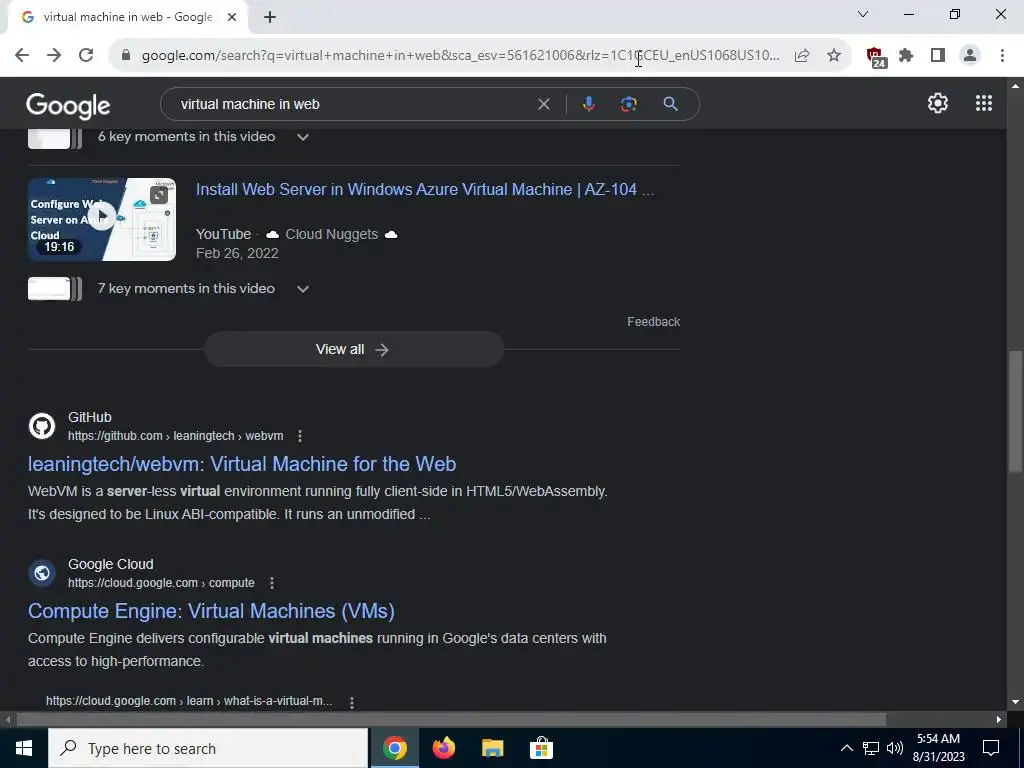The height and width of the screenshot is (768, 1024).
Task: Click in the Google search query field
Action: click(353, 104)
